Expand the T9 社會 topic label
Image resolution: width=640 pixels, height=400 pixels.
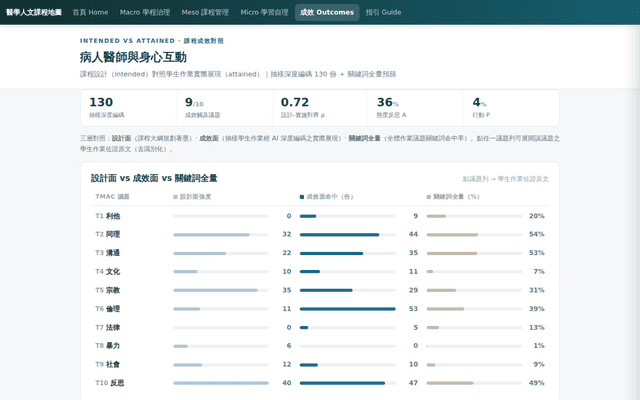point(108,364)
